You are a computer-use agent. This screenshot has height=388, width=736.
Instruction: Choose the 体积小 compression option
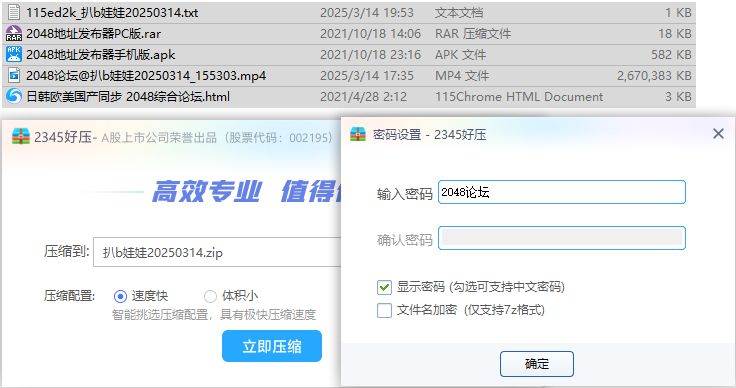210,296
